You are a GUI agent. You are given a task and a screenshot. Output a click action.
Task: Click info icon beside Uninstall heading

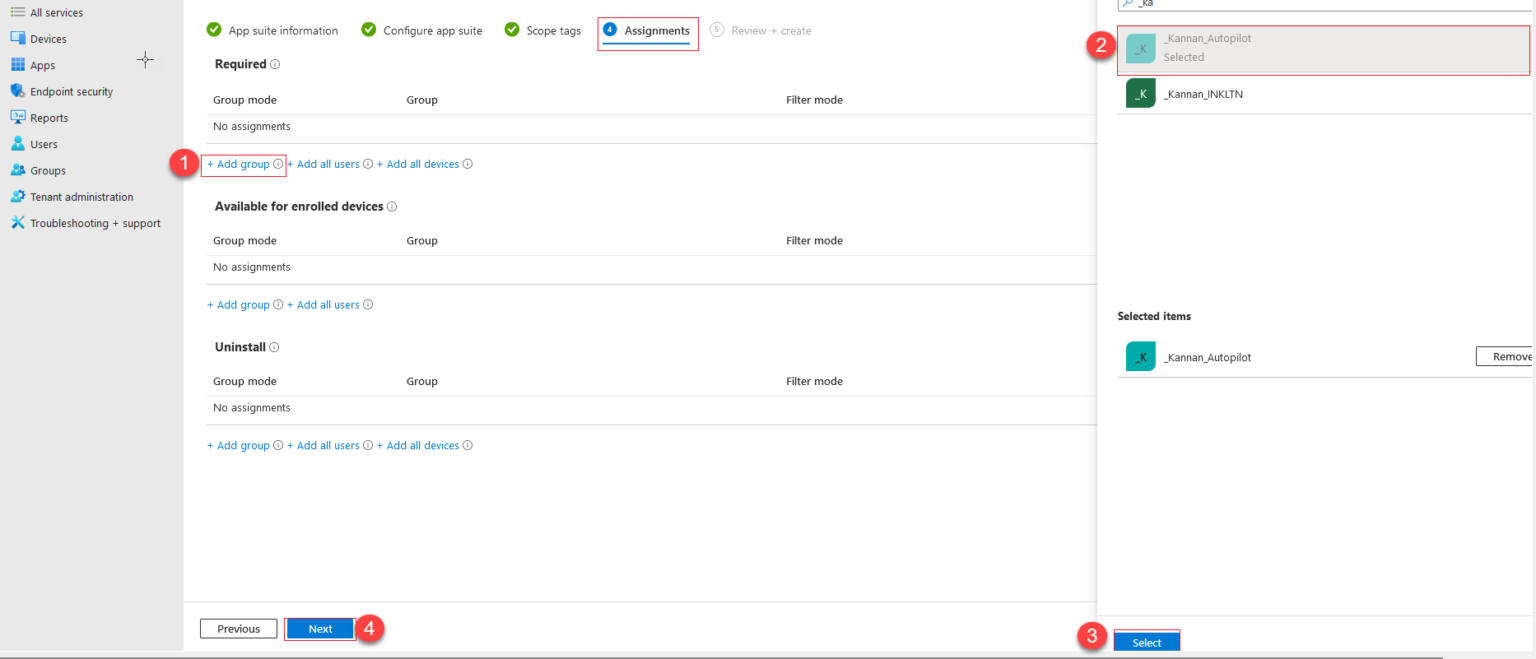click(274, 347)
